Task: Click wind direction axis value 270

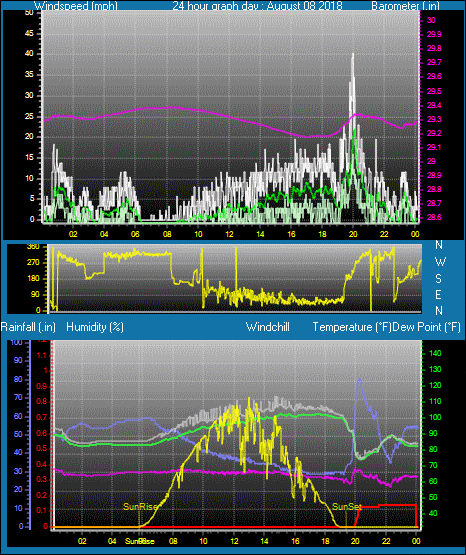Action: coord(33,263)
